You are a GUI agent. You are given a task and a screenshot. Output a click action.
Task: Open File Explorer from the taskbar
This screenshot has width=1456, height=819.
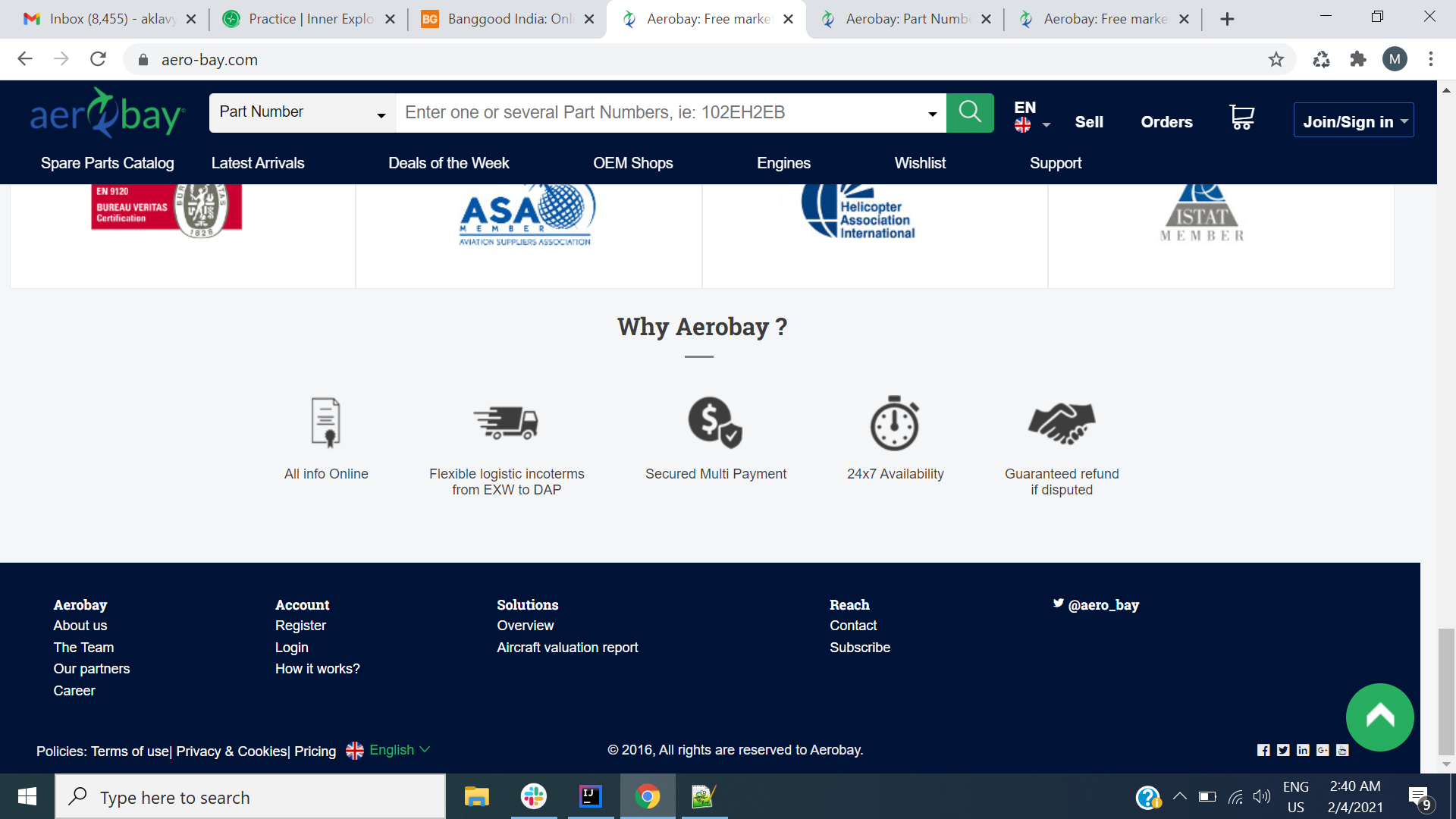pos(476,797)
